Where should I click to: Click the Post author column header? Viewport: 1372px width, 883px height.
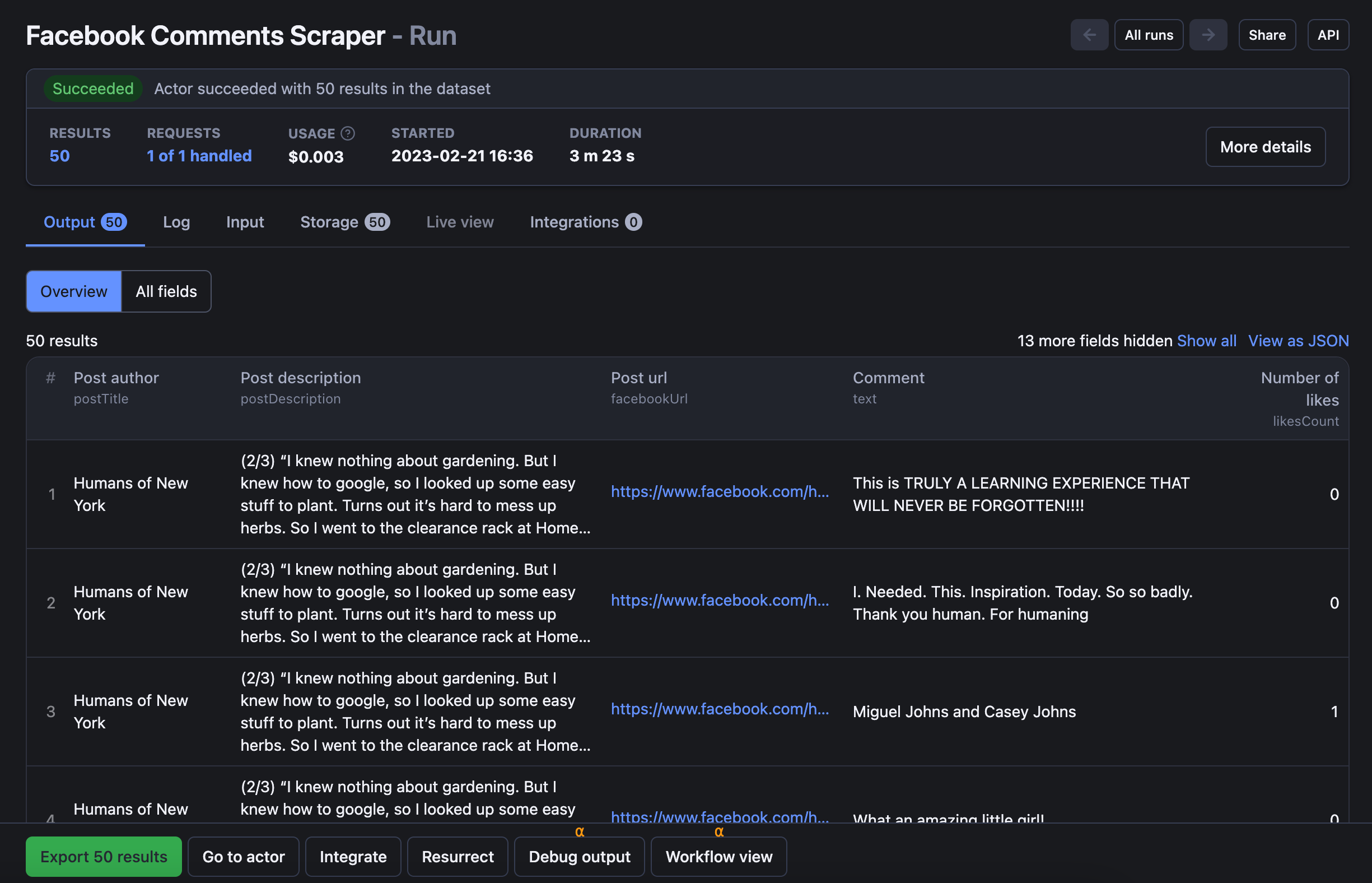click(x=116, y=378)
